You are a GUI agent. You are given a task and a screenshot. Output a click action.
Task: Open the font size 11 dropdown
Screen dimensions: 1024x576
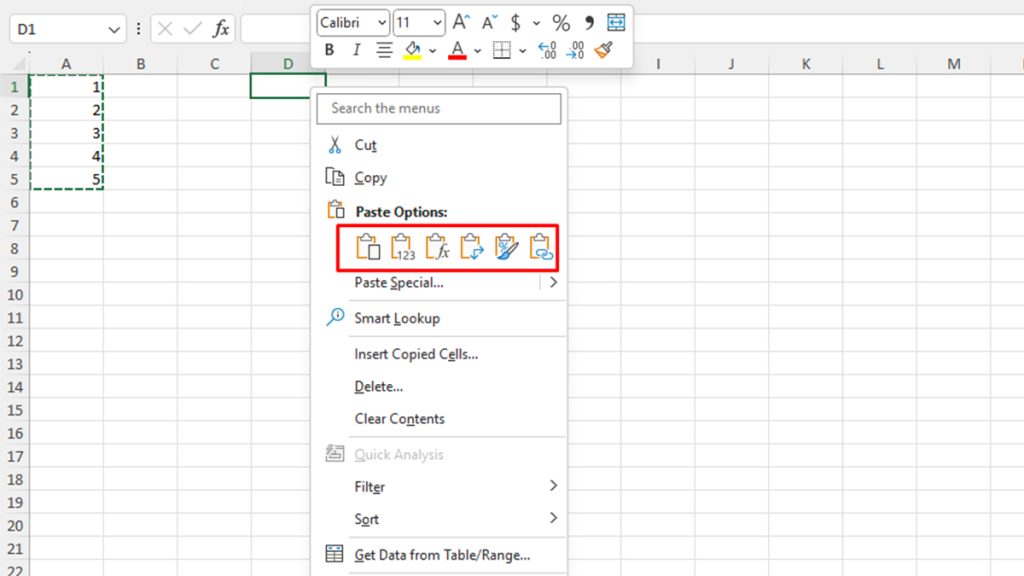coord(436,22)
